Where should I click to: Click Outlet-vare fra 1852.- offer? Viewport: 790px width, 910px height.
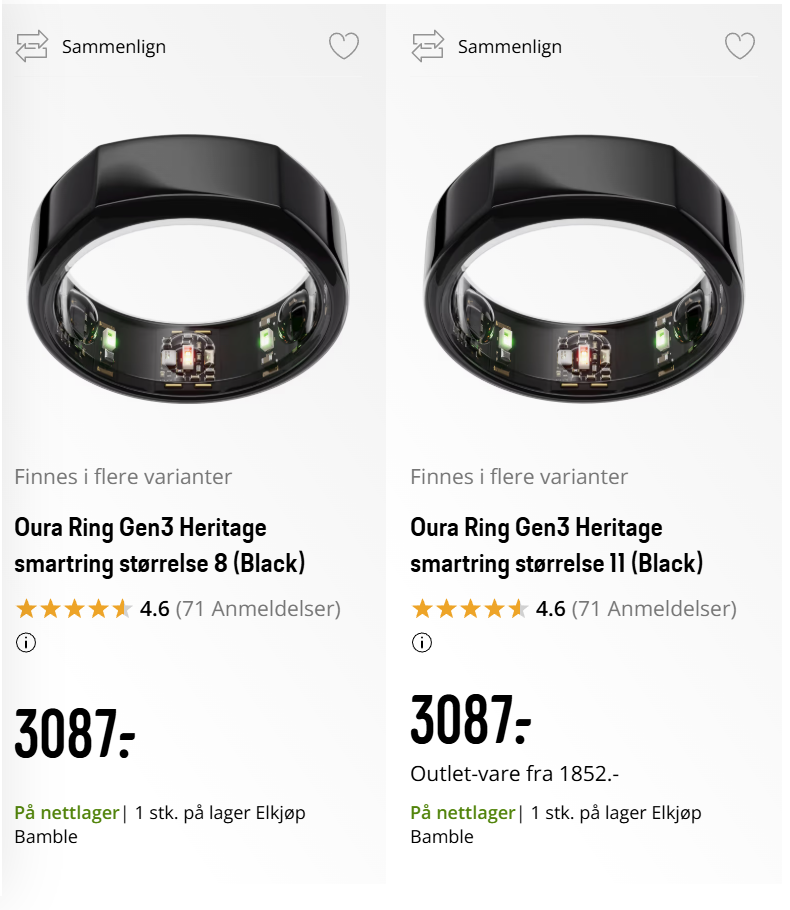(x=515, y=774)
